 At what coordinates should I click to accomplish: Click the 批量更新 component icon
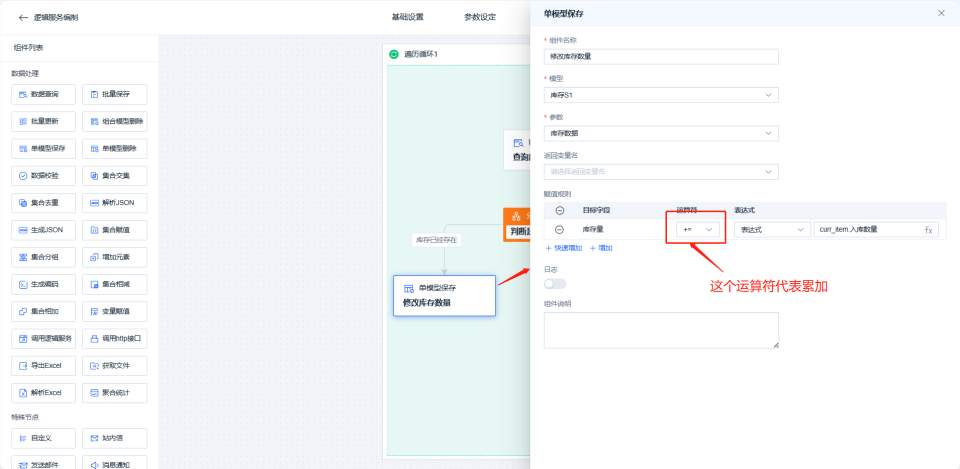[23, 122]
